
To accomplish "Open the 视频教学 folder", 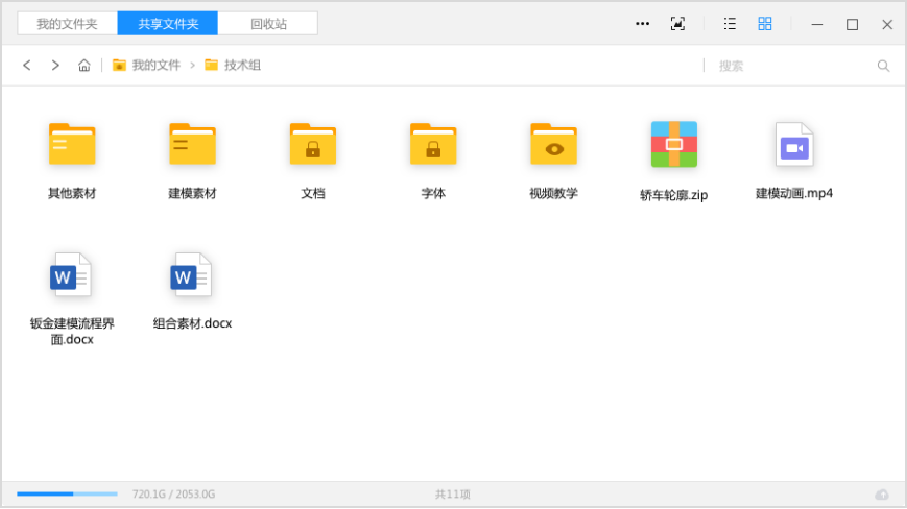I will pos(553,145).
